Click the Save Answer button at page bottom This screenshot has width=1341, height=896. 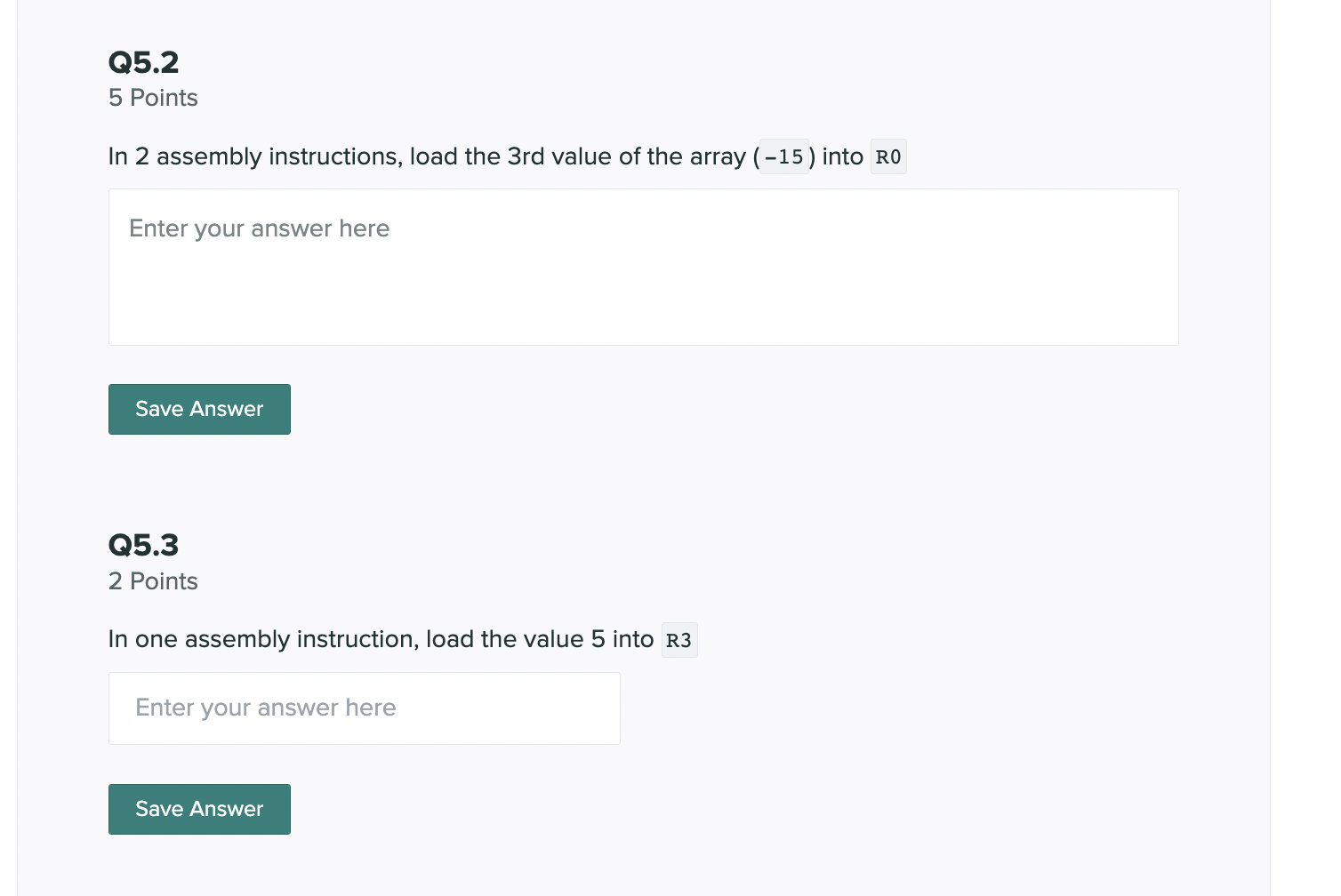click(x=199, y=809)
